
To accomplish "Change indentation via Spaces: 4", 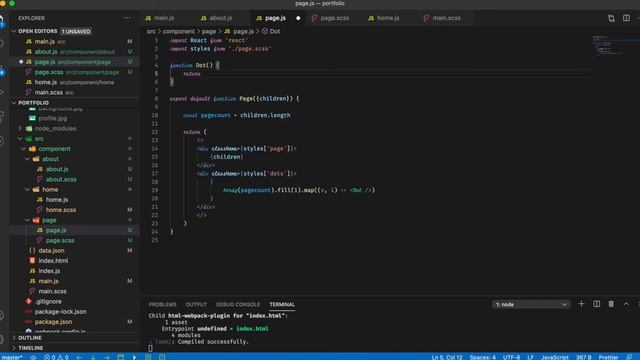I will [482, 357].
